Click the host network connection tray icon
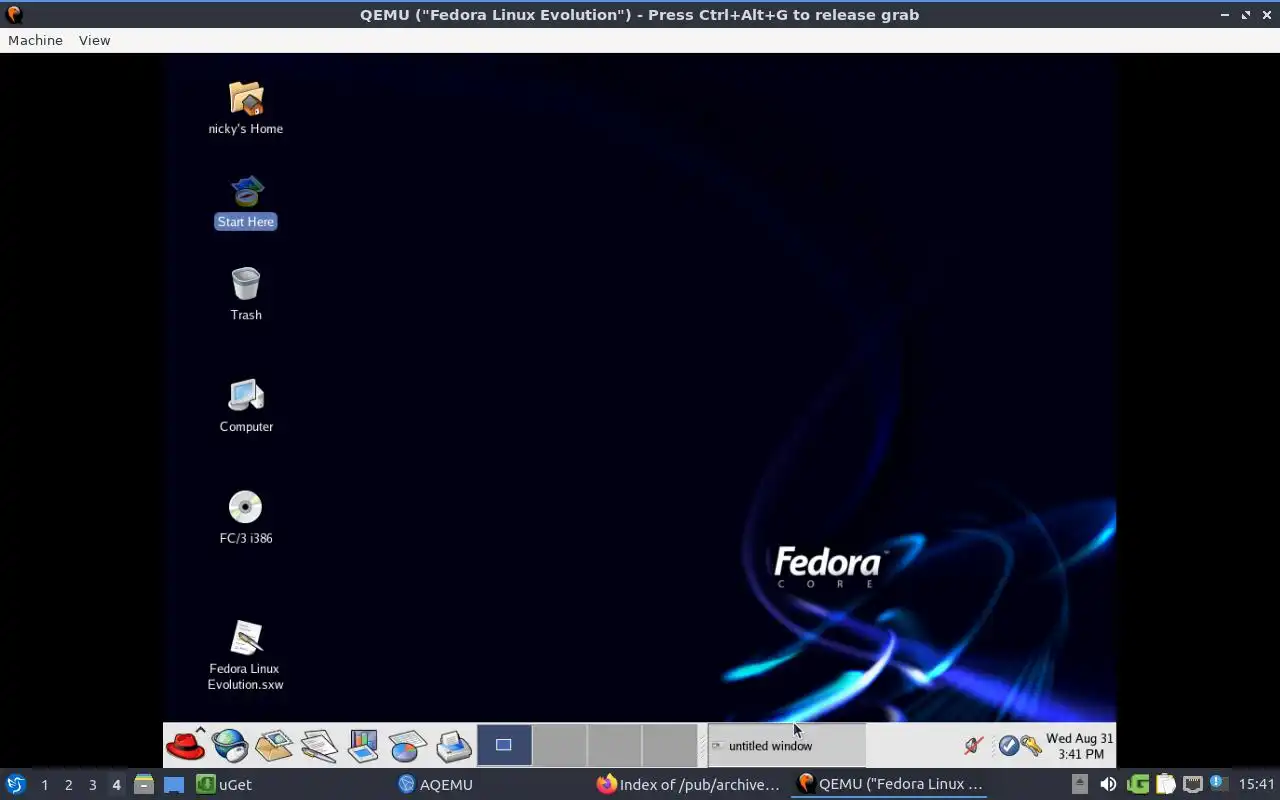 (x=1192, y=784)
